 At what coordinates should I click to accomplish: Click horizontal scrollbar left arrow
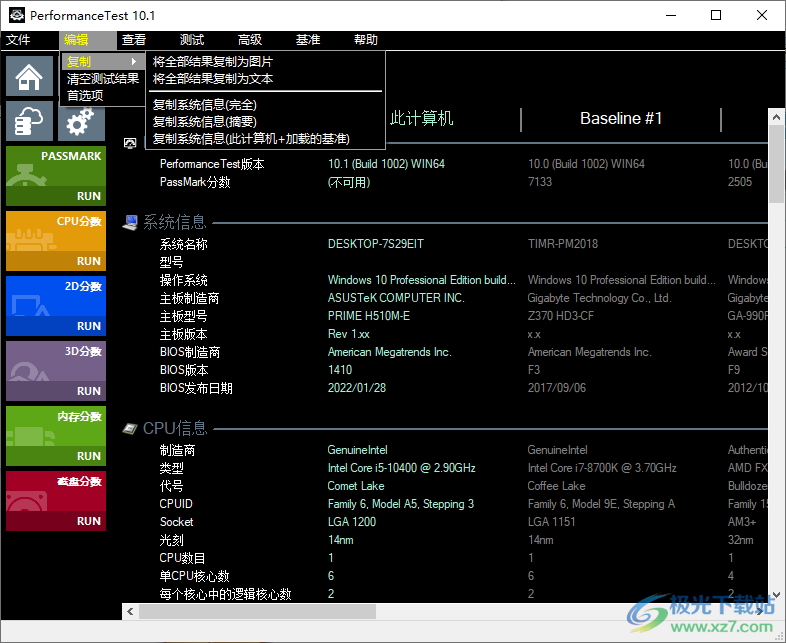pos(130,611)
